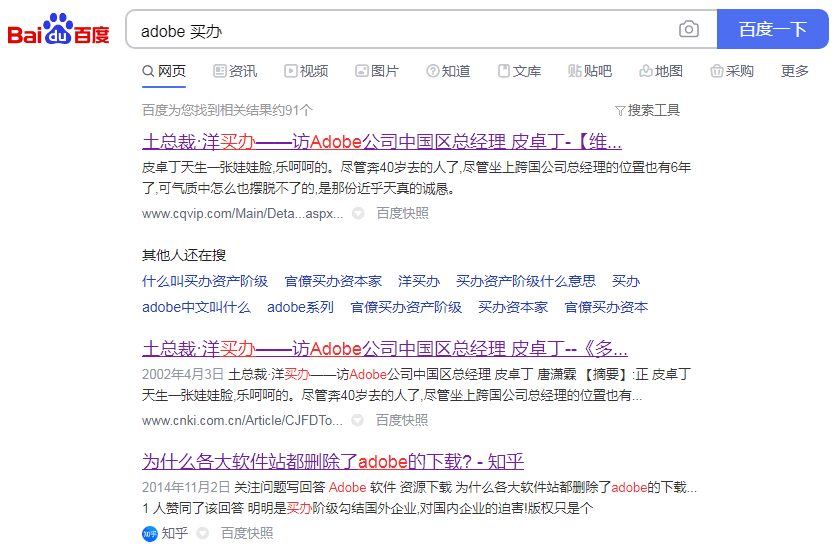836x548 pixels.
Task: Search related query 官僚买办资本
Action: (x=606, y=307)
